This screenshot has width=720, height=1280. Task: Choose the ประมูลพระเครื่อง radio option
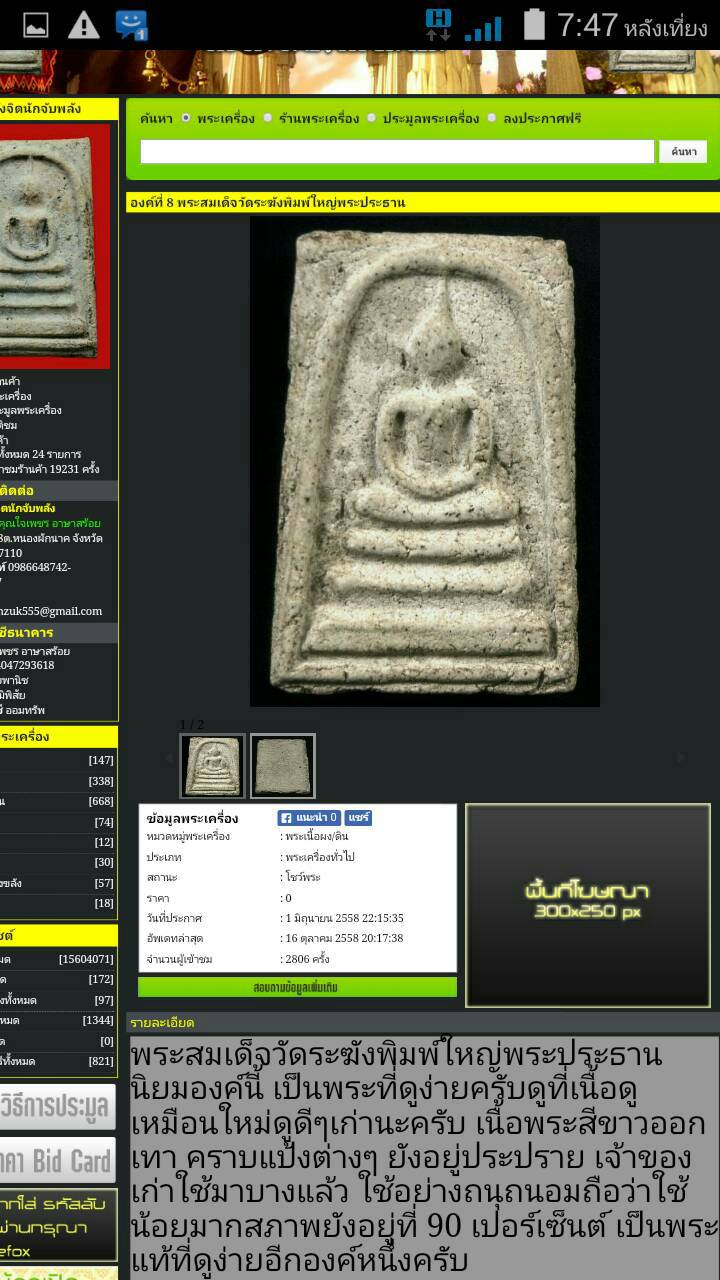coord(372,118)
